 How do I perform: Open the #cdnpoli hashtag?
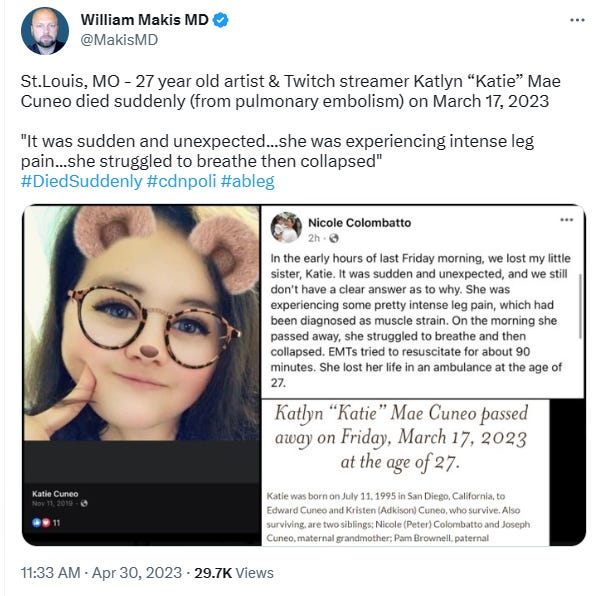(x=182, y=181)
